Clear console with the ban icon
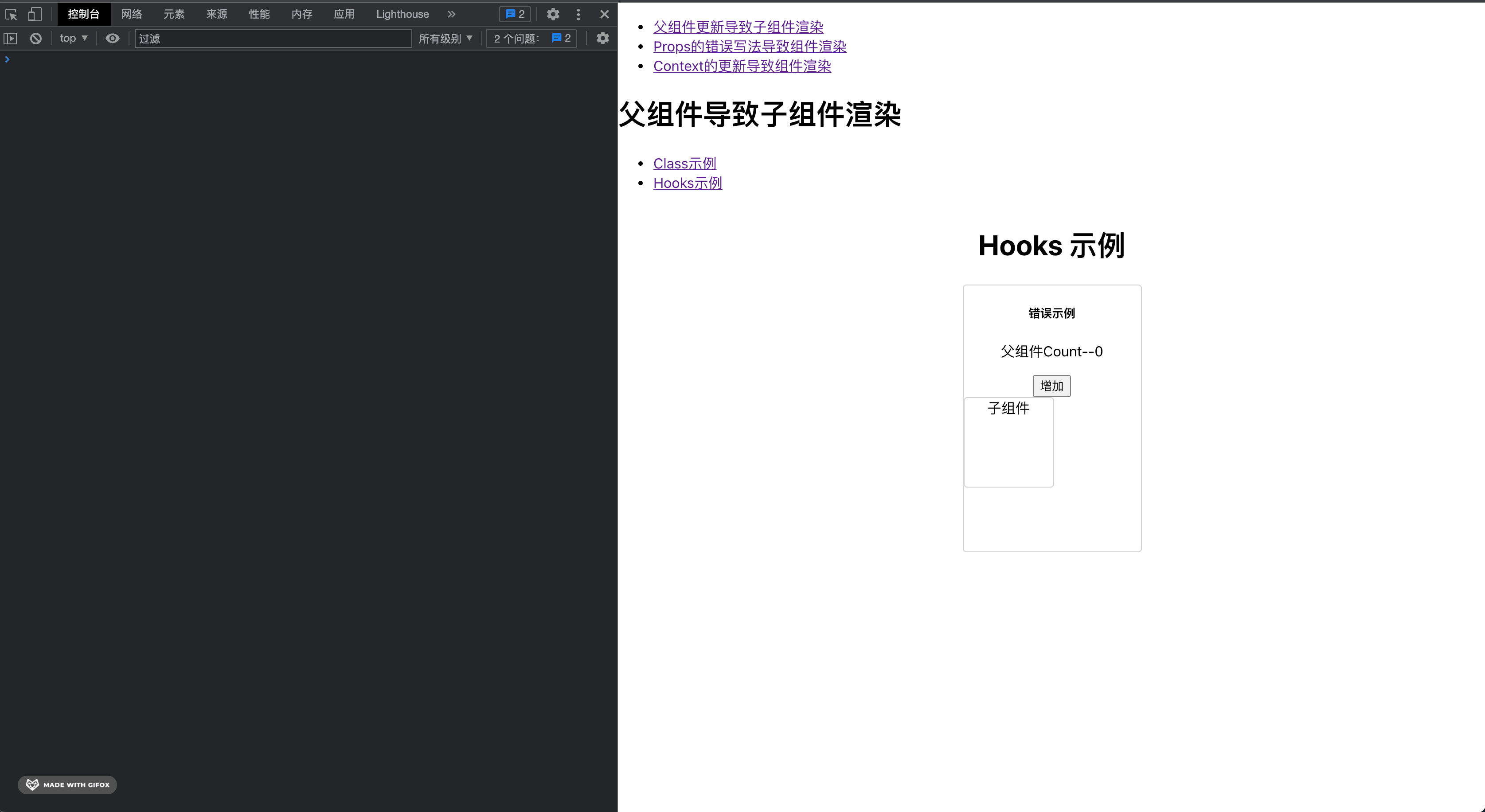The width and height of the screenshot is (1485, 812). click(x=36, y=39)
